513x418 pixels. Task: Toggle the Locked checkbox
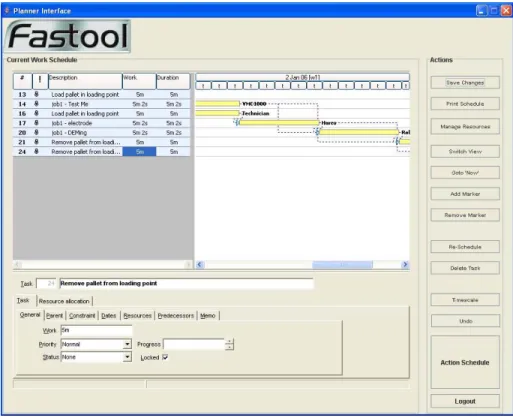(x=165, y=357)
